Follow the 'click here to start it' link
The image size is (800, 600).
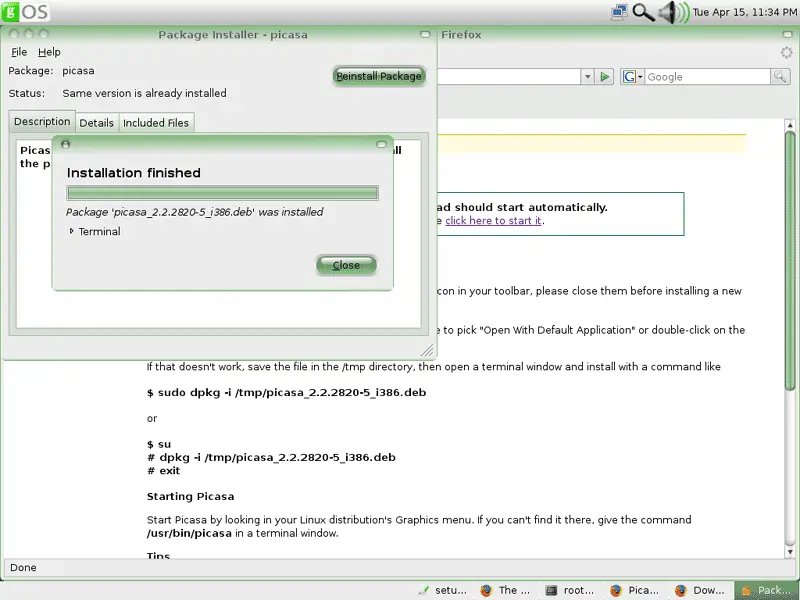point(493,220)
